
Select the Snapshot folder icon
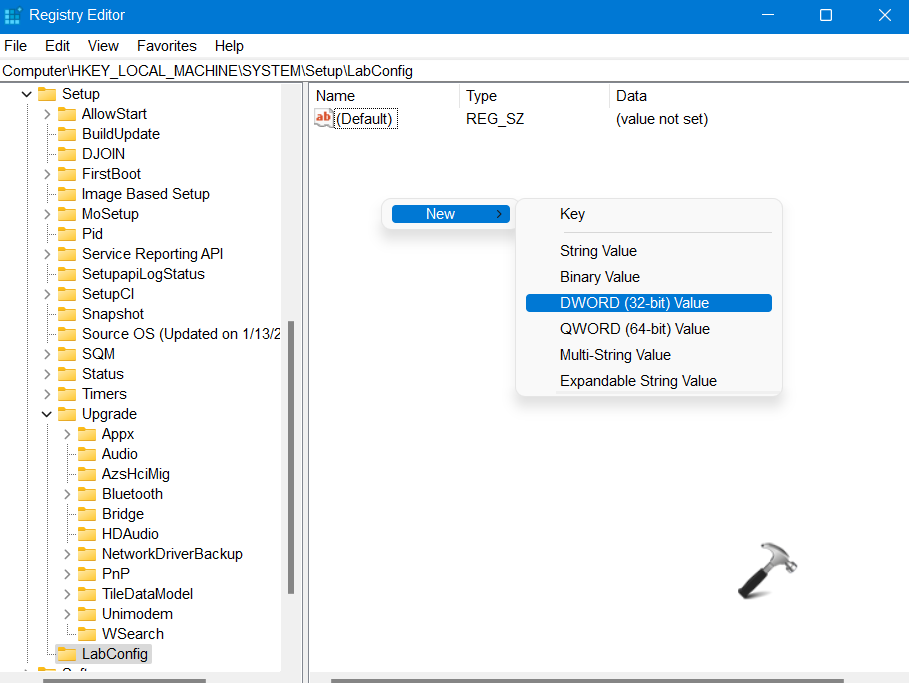pyautogui.click(x=67, y=314)
